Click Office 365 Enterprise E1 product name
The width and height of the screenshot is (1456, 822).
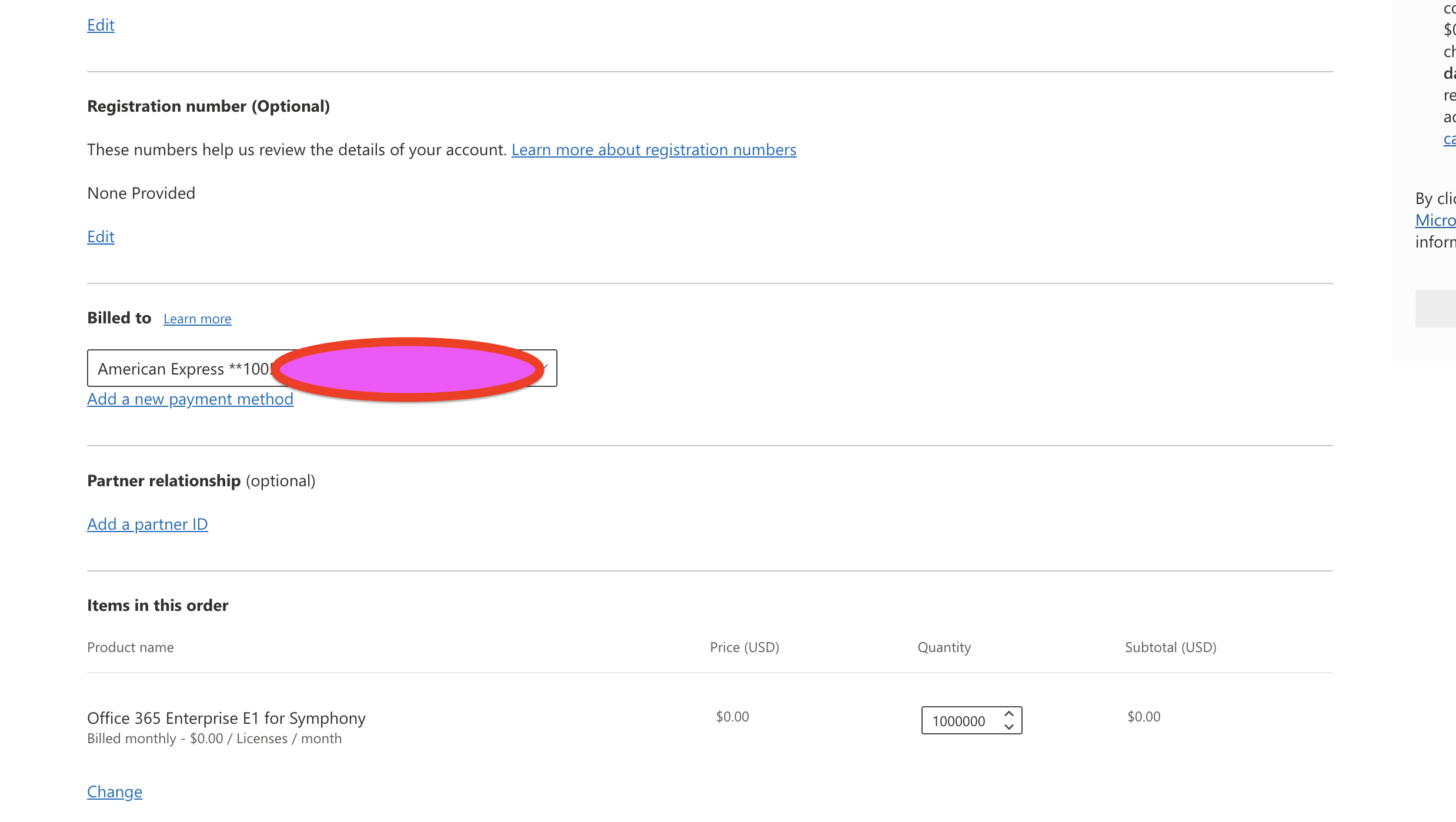pyautogui.click(x=226, y=718)
